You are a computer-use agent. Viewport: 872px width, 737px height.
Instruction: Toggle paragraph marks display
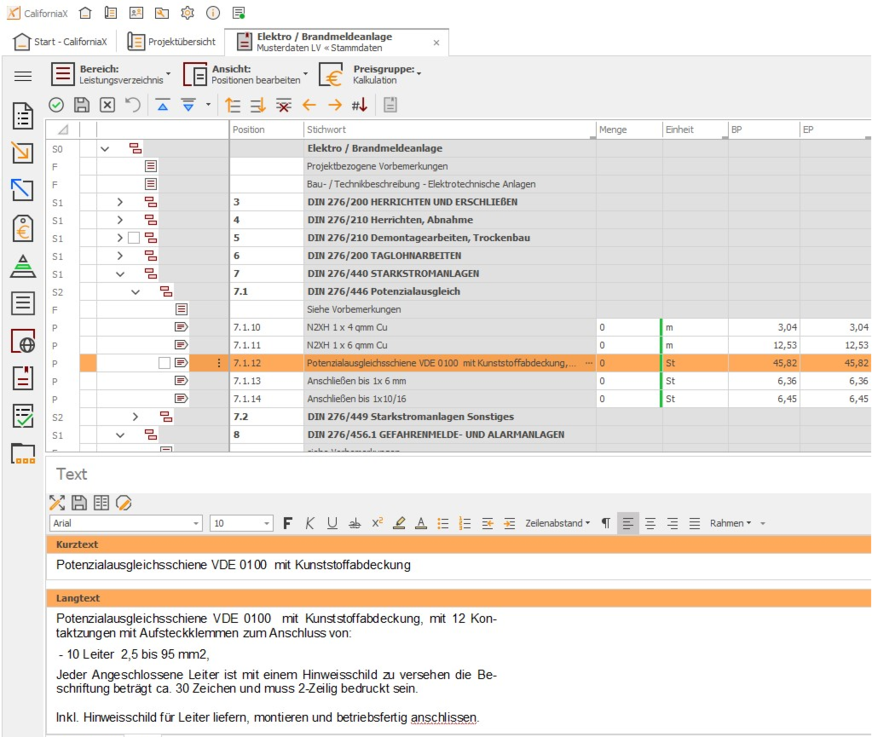tap(605, 523)
